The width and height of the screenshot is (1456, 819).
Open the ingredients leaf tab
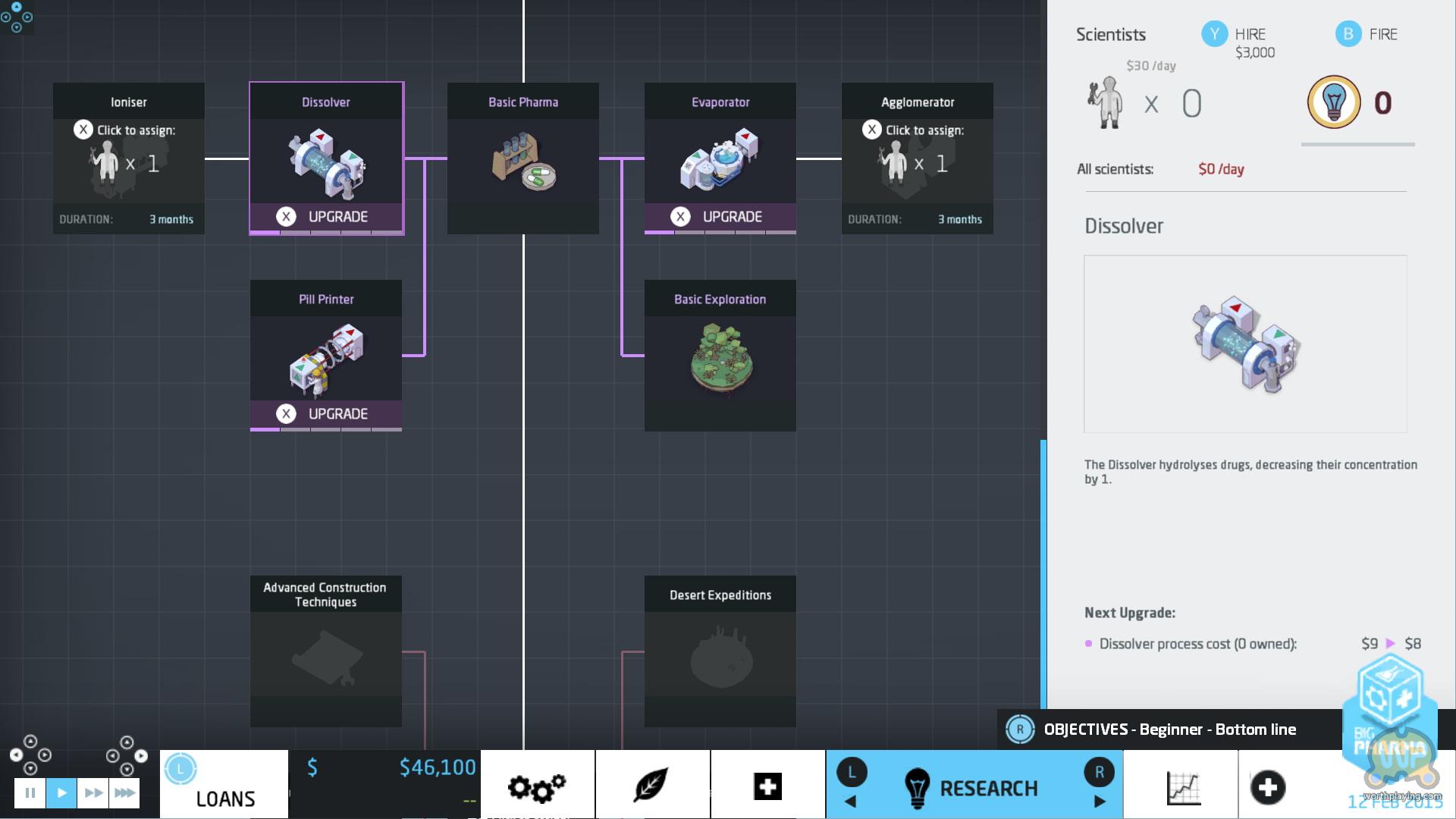point(651,786)
